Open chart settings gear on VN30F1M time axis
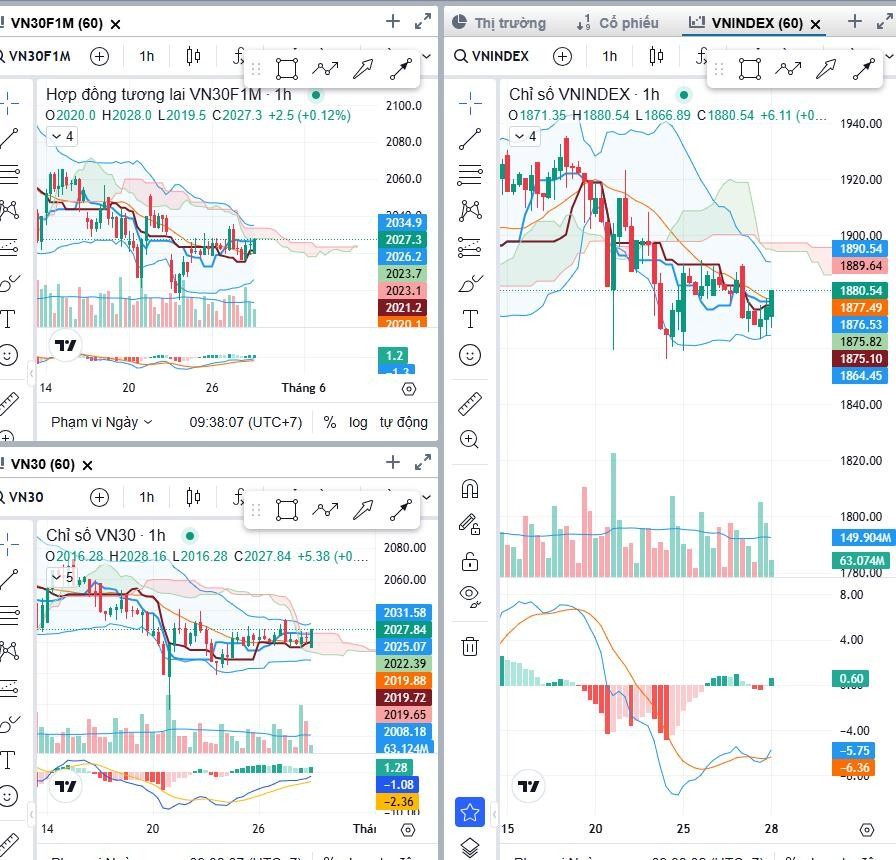The width and height of the screenshot is (896, 860). pyautogui.click(x=409, y=389)
